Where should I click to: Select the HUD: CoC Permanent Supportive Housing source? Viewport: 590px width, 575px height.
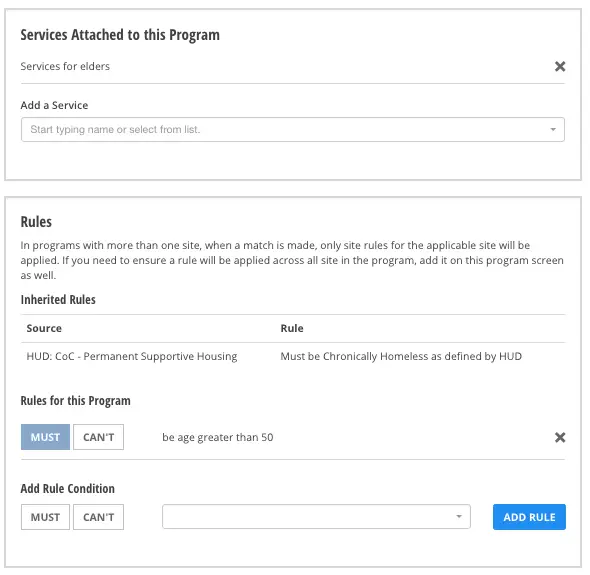[x=132, y=356]
